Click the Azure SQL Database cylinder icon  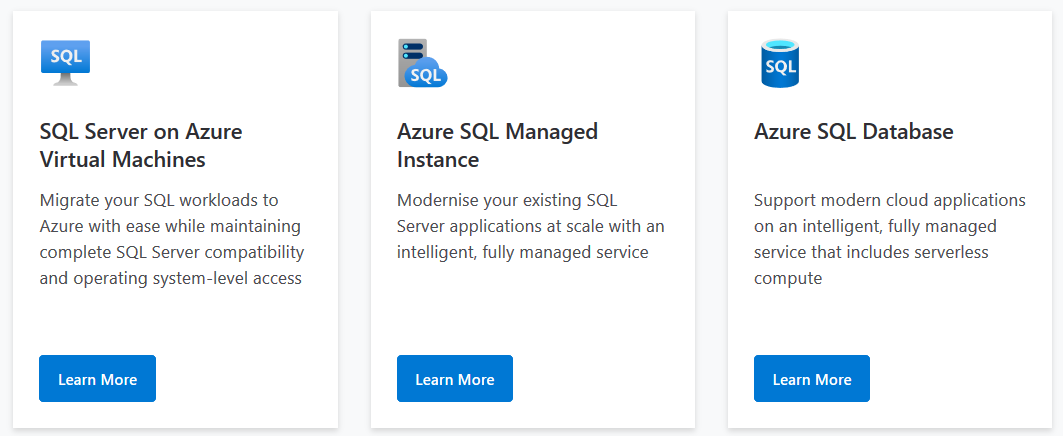click(779, 63)
